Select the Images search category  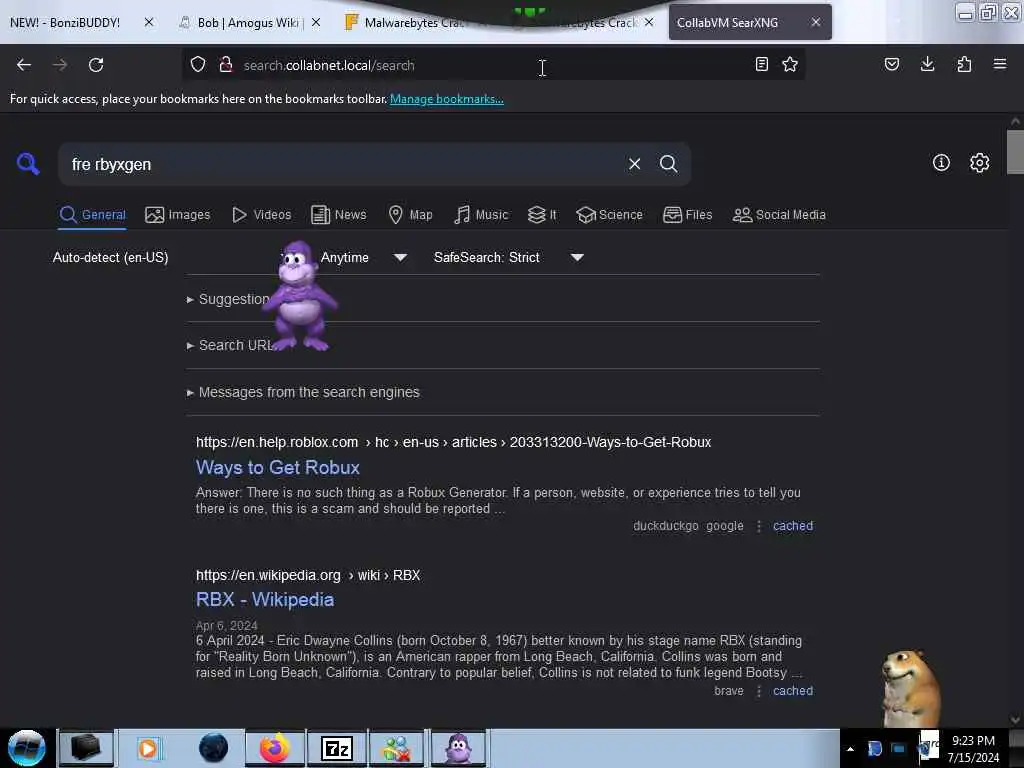(178, 214)
